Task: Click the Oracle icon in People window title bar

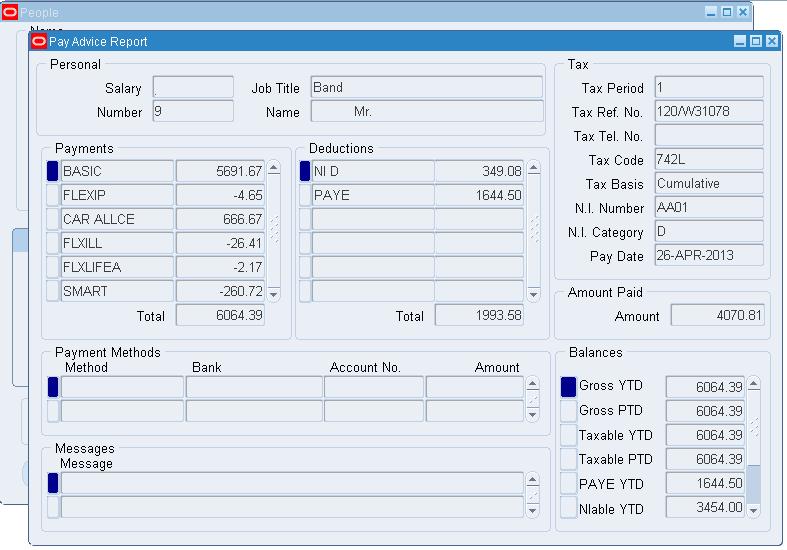Action: click(x=10, y=12)
